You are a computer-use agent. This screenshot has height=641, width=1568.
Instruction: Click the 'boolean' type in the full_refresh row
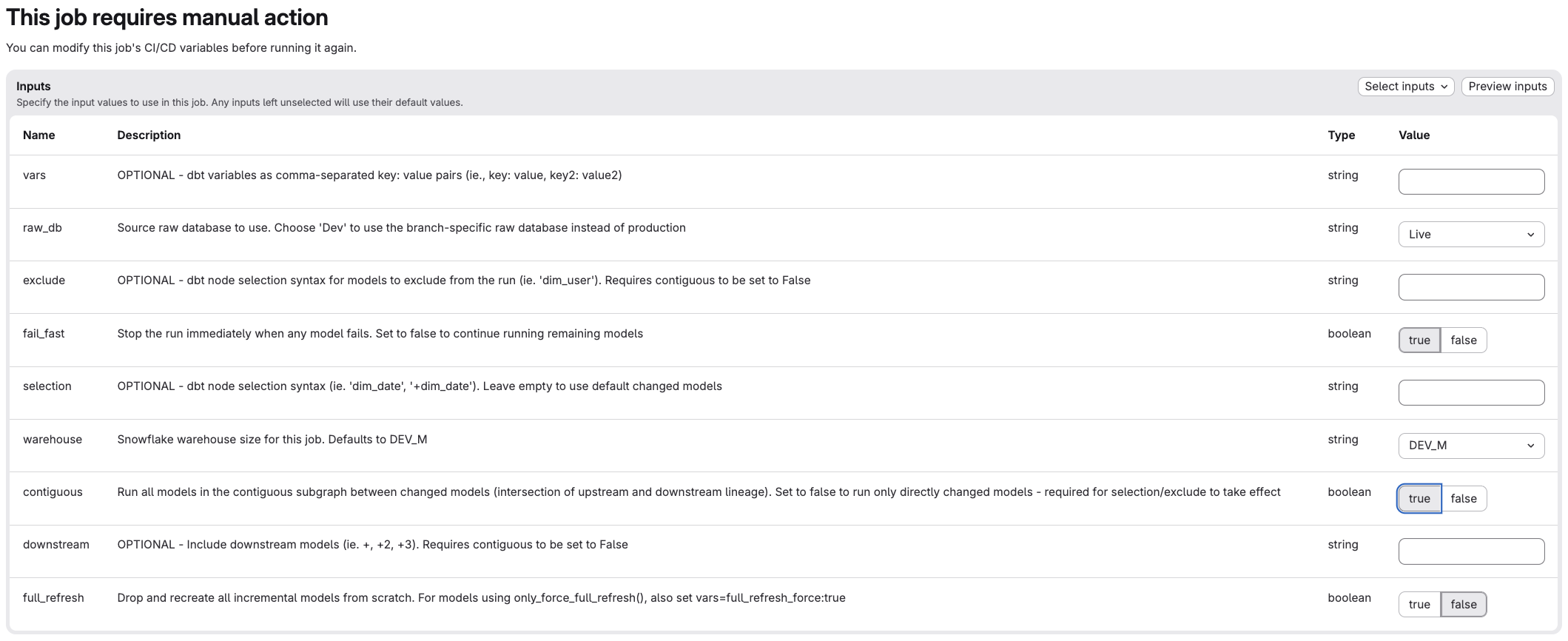pyautogui.click(x=1349, y=598)
